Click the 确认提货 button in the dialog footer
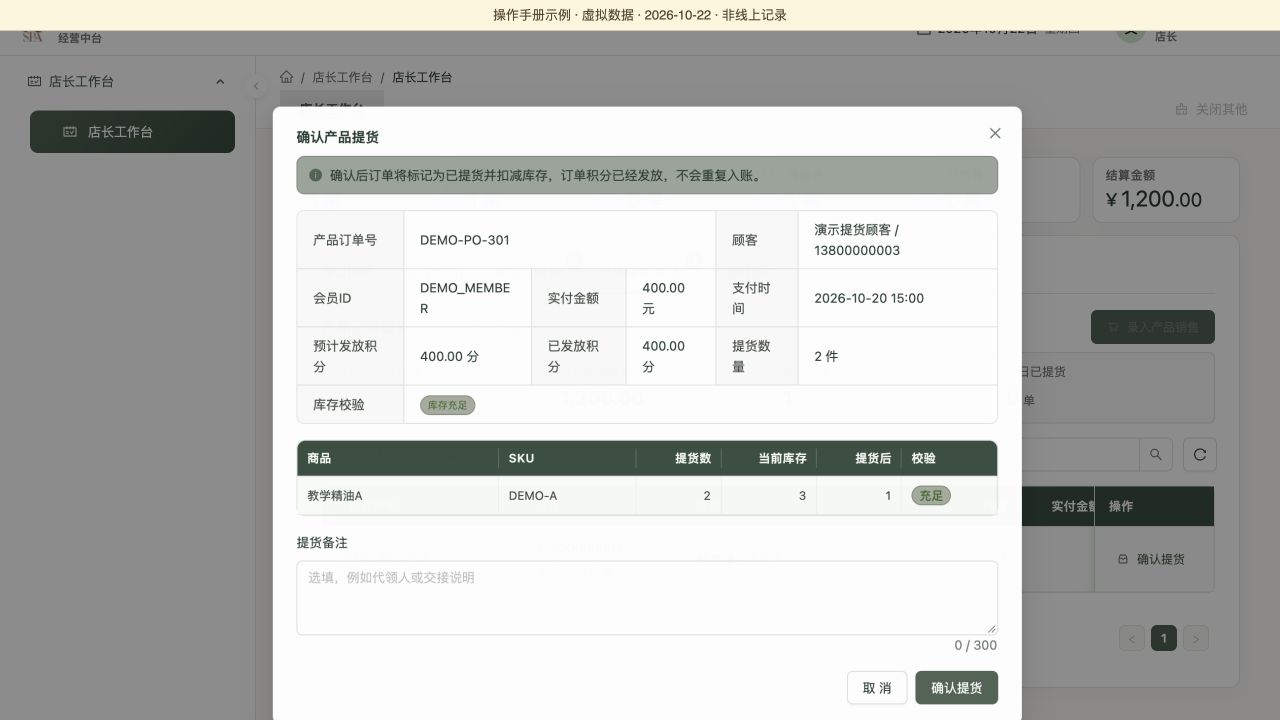The image size is (1280, 720). [x=956, y=688]
